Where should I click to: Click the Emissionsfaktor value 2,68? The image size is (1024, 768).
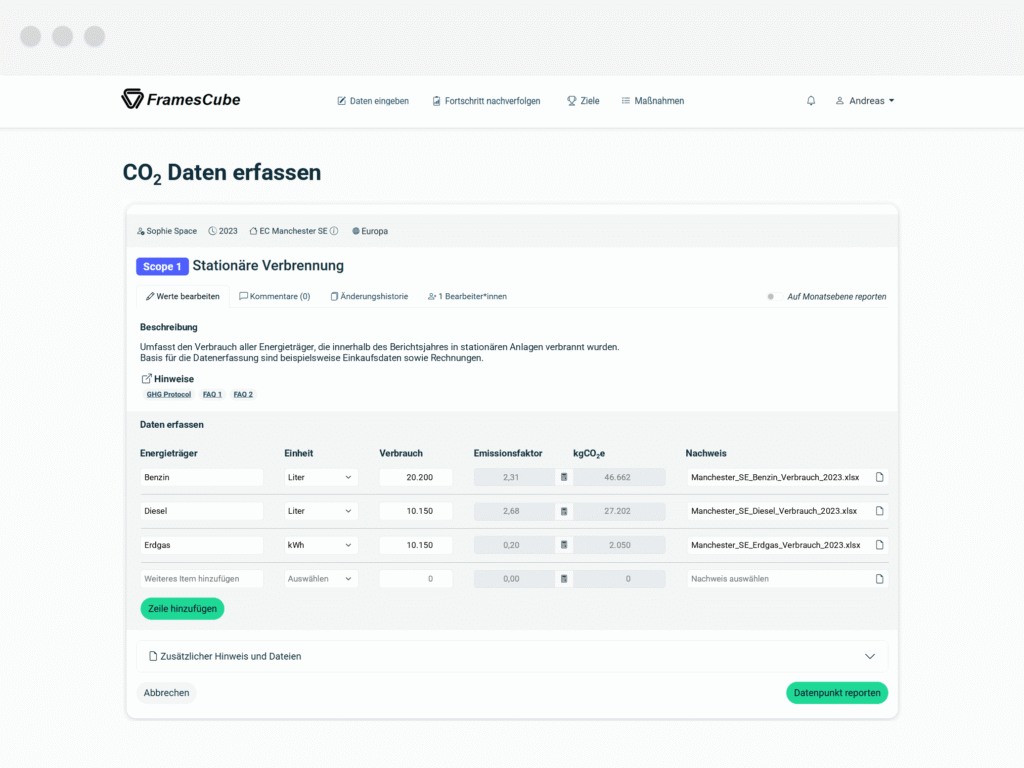[x=514, y=511]
